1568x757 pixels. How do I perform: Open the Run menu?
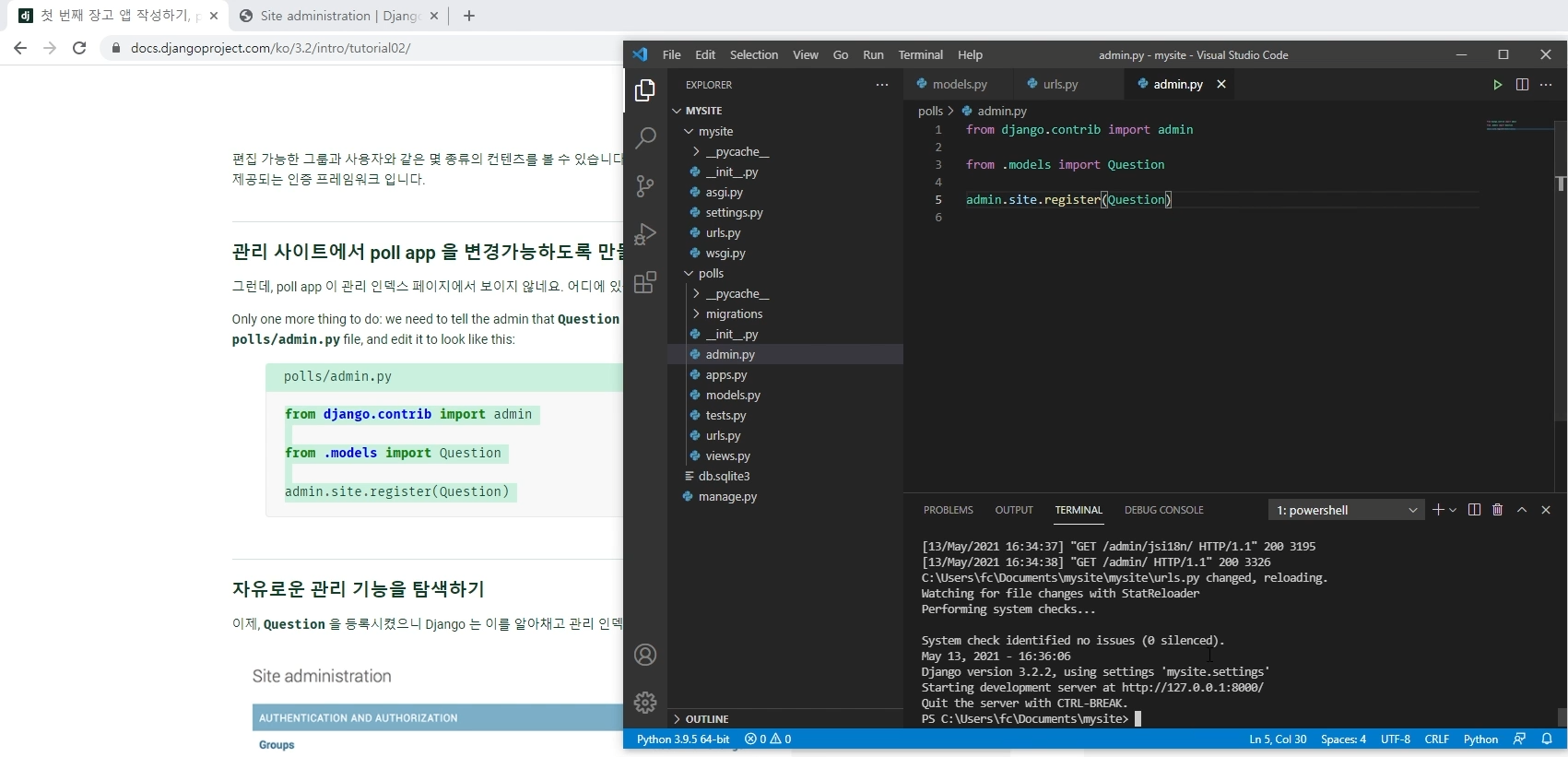[x=873, y=55]
